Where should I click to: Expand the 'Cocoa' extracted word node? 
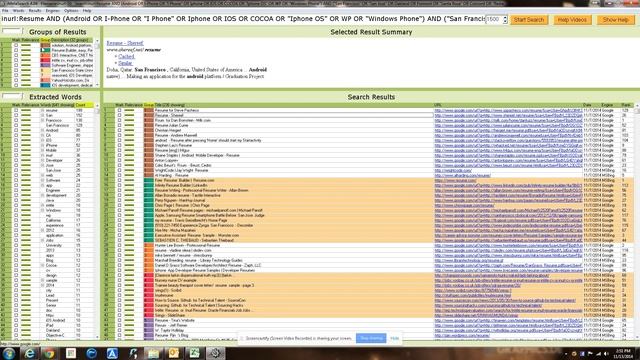(42, 265)
